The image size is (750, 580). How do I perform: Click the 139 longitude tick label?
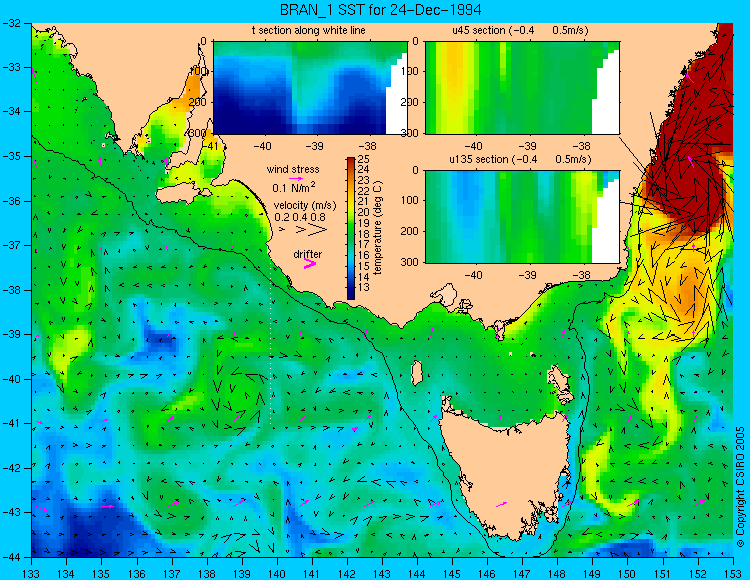(242, 573)
